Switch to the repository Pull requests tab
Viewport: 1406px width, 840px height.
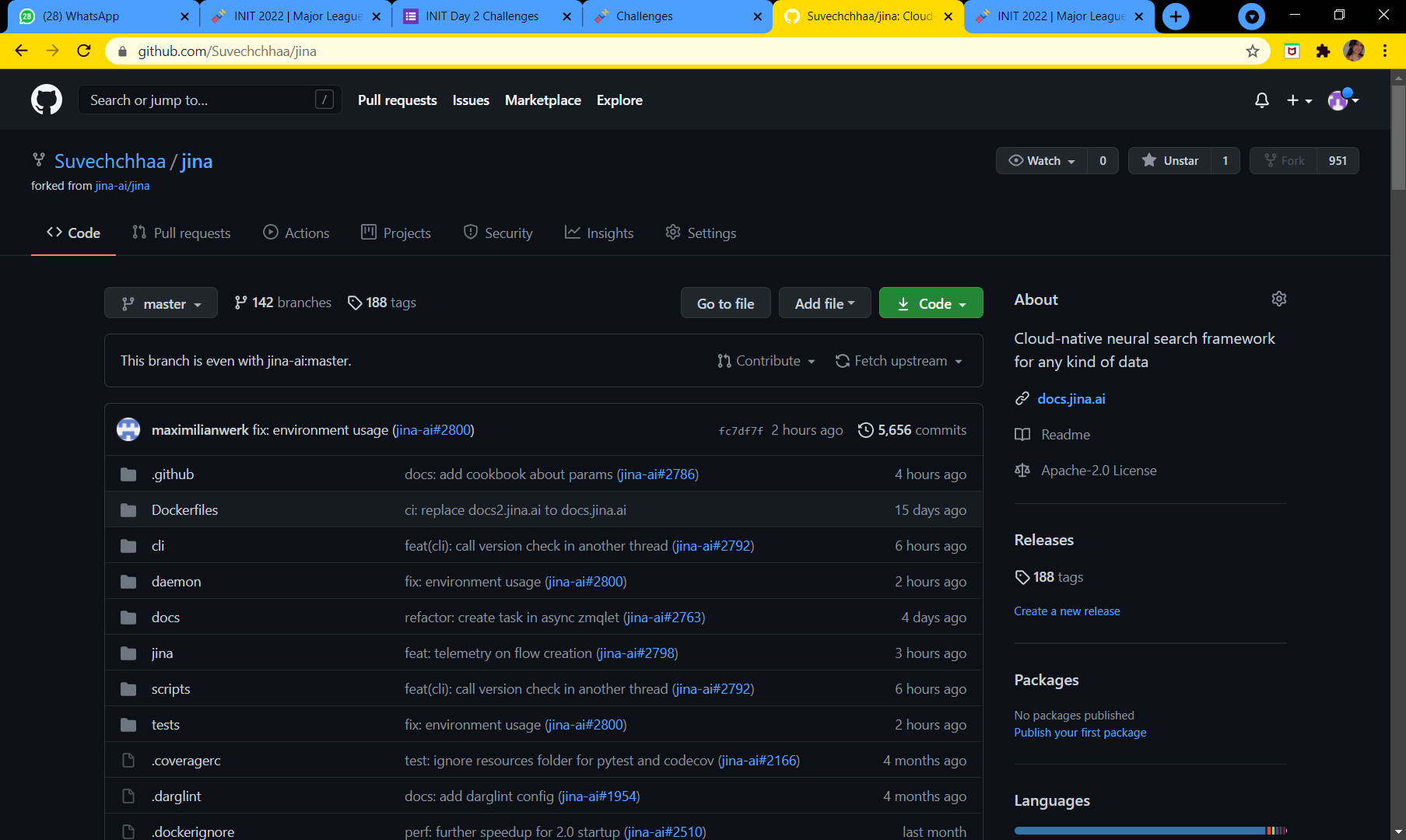coord(181,233)
